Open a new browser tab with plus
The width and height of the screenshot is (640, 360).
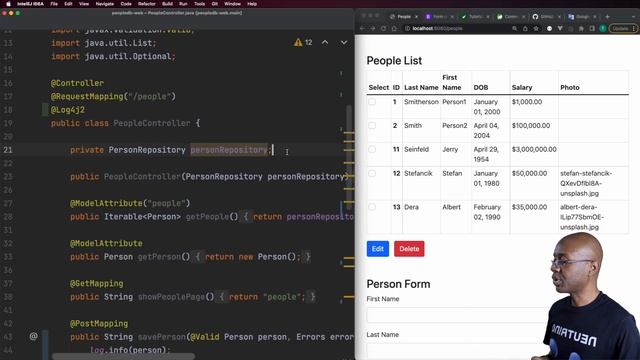click(607, 17)
